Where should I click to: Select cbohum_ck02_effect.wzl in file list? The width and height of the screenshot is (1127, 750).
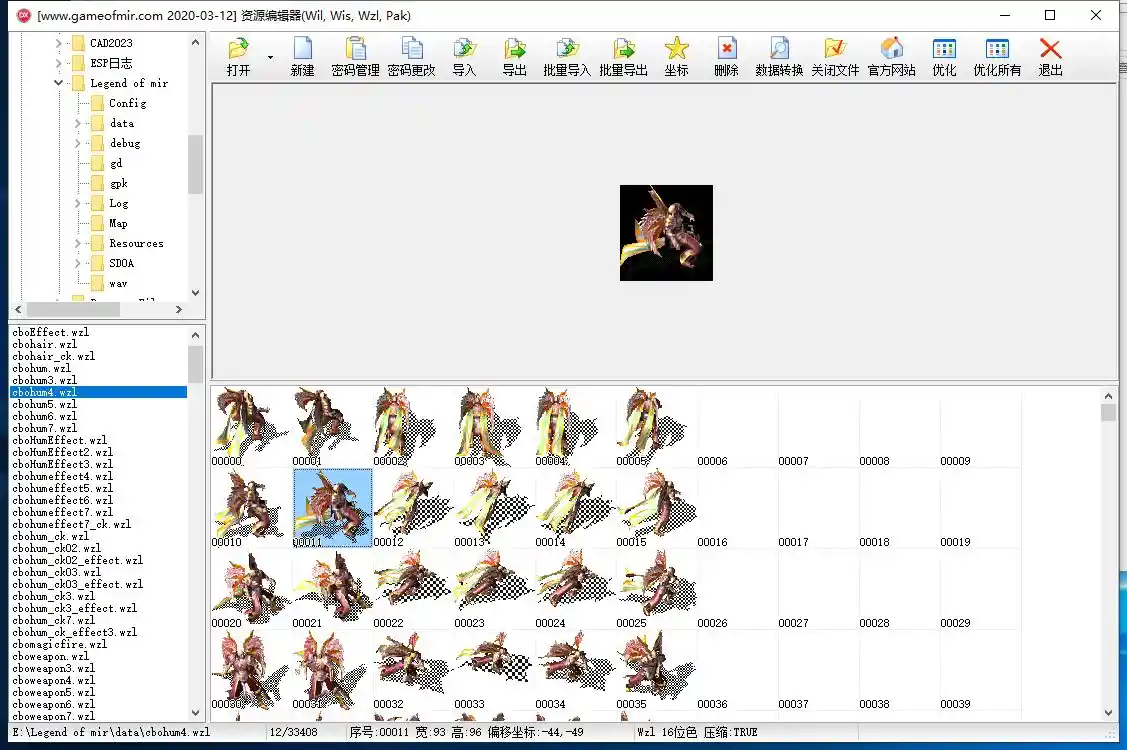77,560
